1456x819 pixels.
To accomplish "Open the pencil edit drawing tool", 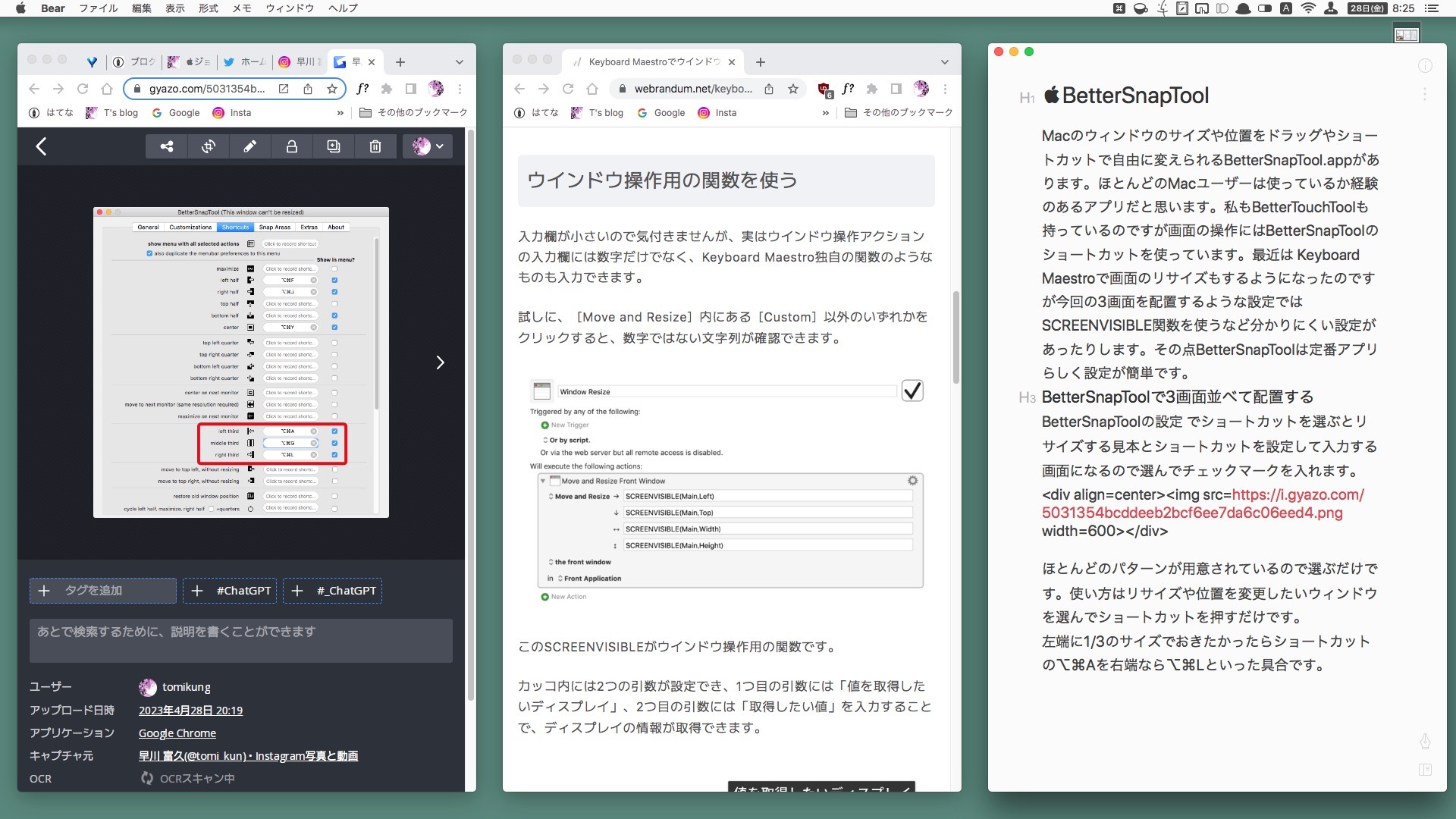I will [x=249, y=146].
